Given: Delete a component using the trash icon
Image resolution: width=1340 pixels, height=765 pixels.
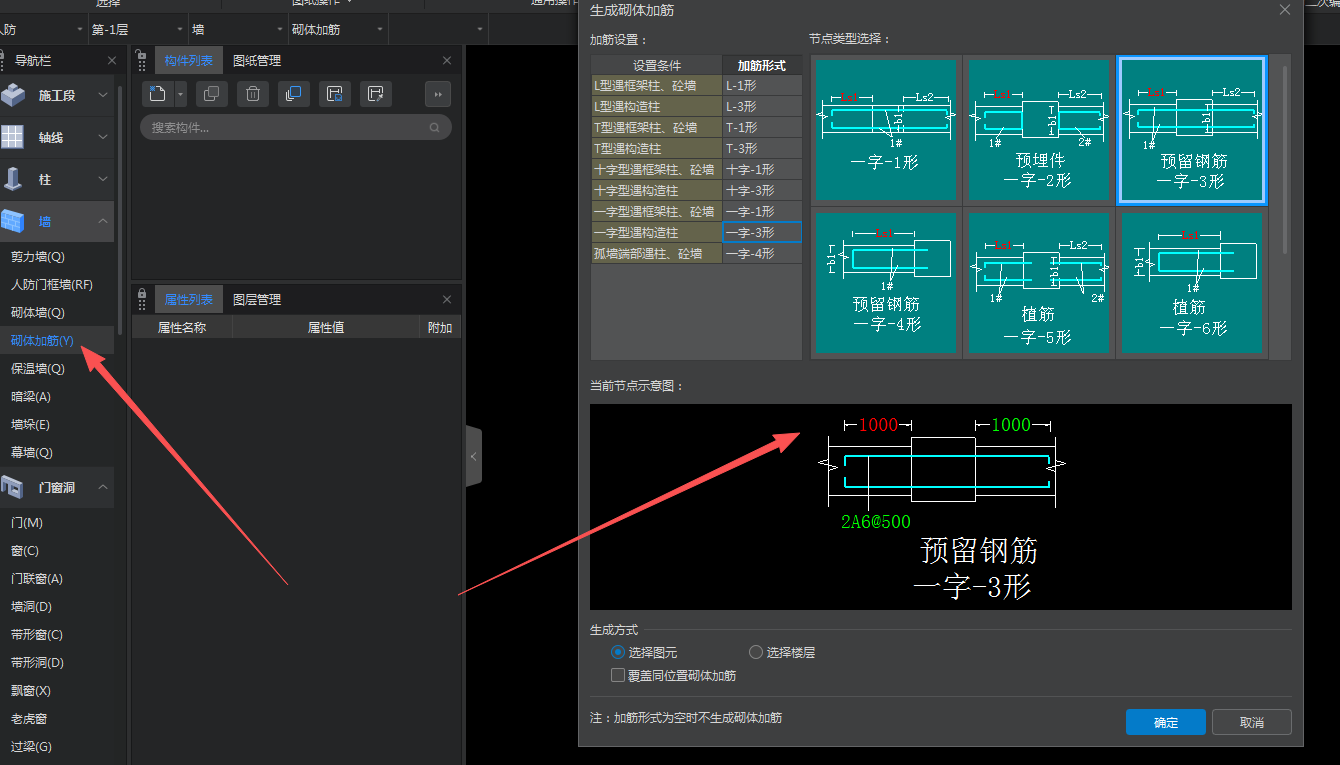Looking at the screenshot, I should [251, 93].
